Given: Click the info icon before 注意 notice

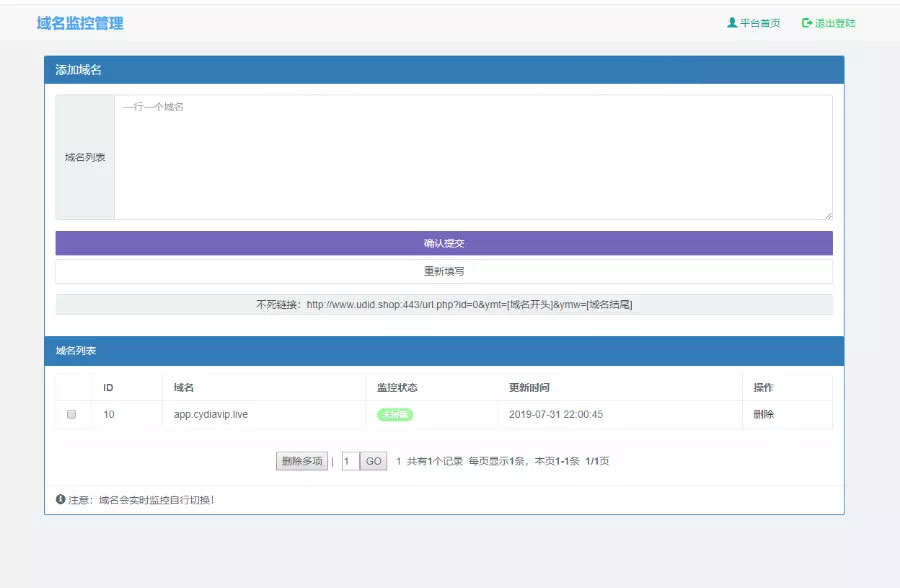Looking at the screenshot, I should [61, 499].
